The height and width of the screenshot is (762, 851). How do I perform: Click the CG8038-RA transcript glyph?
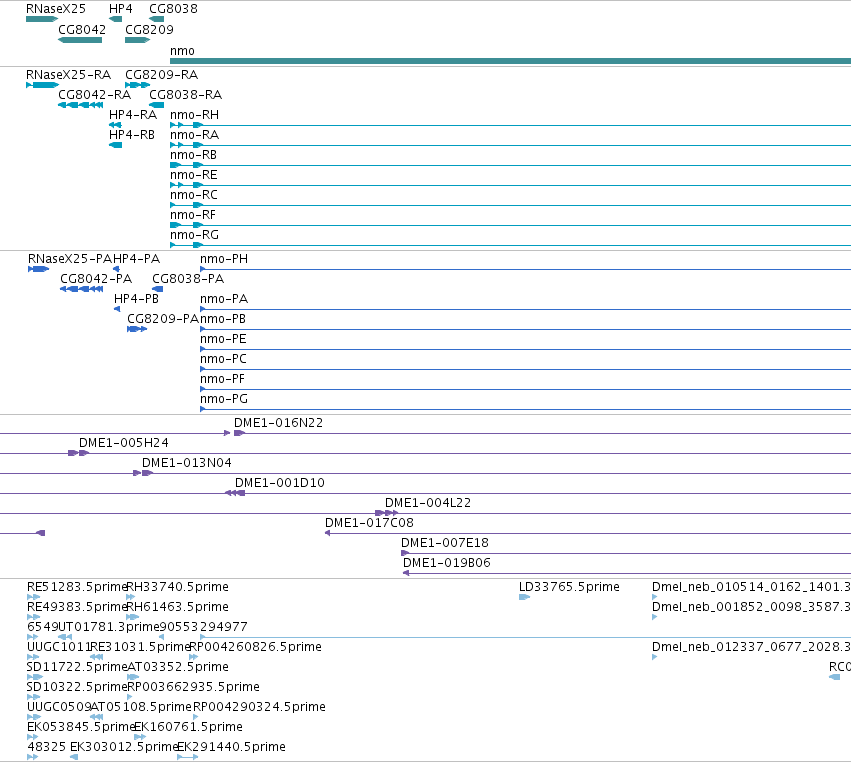[x=156, y=105]
